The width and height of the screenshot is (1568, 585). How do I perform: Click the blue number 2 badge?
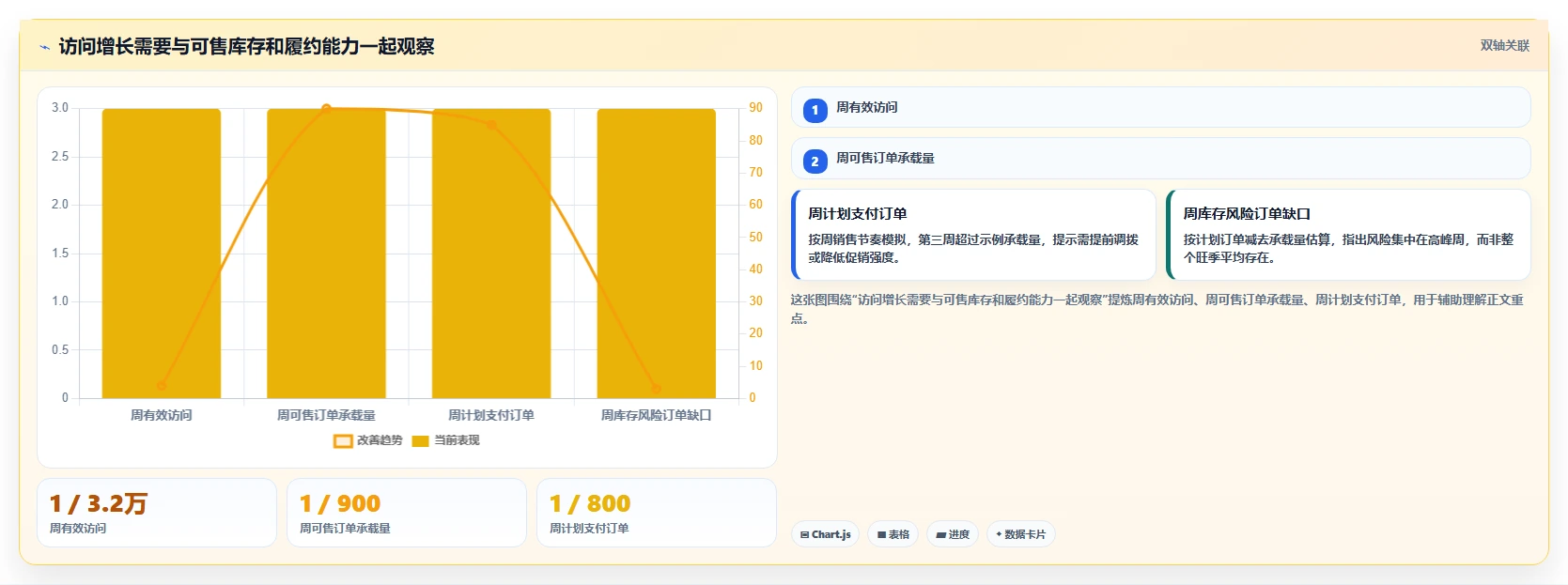815,162
